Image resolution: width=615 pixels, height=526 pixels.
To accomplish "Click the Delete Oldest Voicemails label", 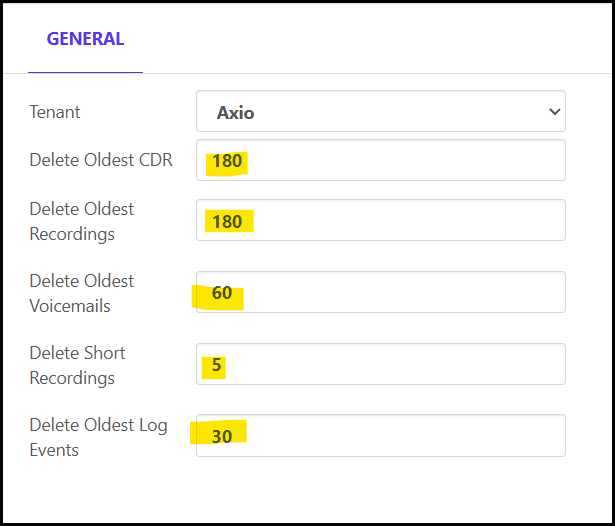I will (82, 293).
